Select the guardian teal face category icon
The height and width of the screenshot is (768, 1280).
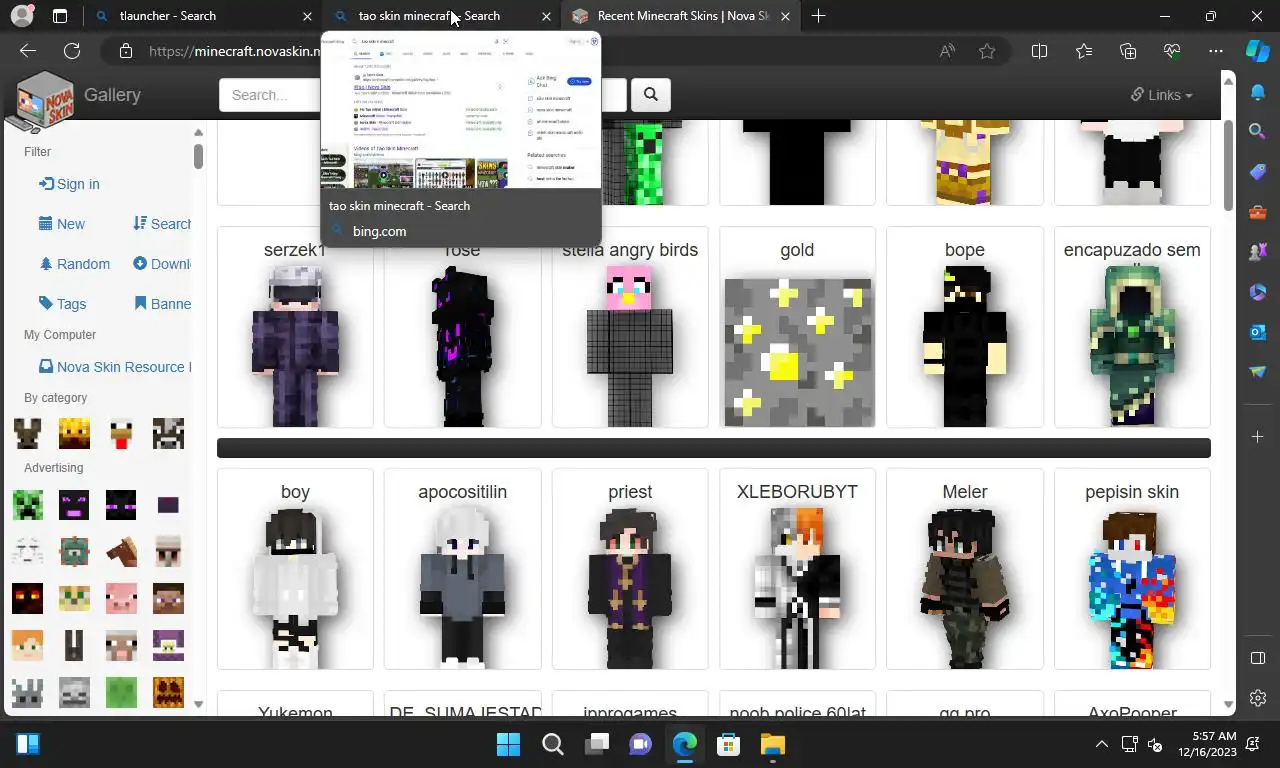click(74, 551)
